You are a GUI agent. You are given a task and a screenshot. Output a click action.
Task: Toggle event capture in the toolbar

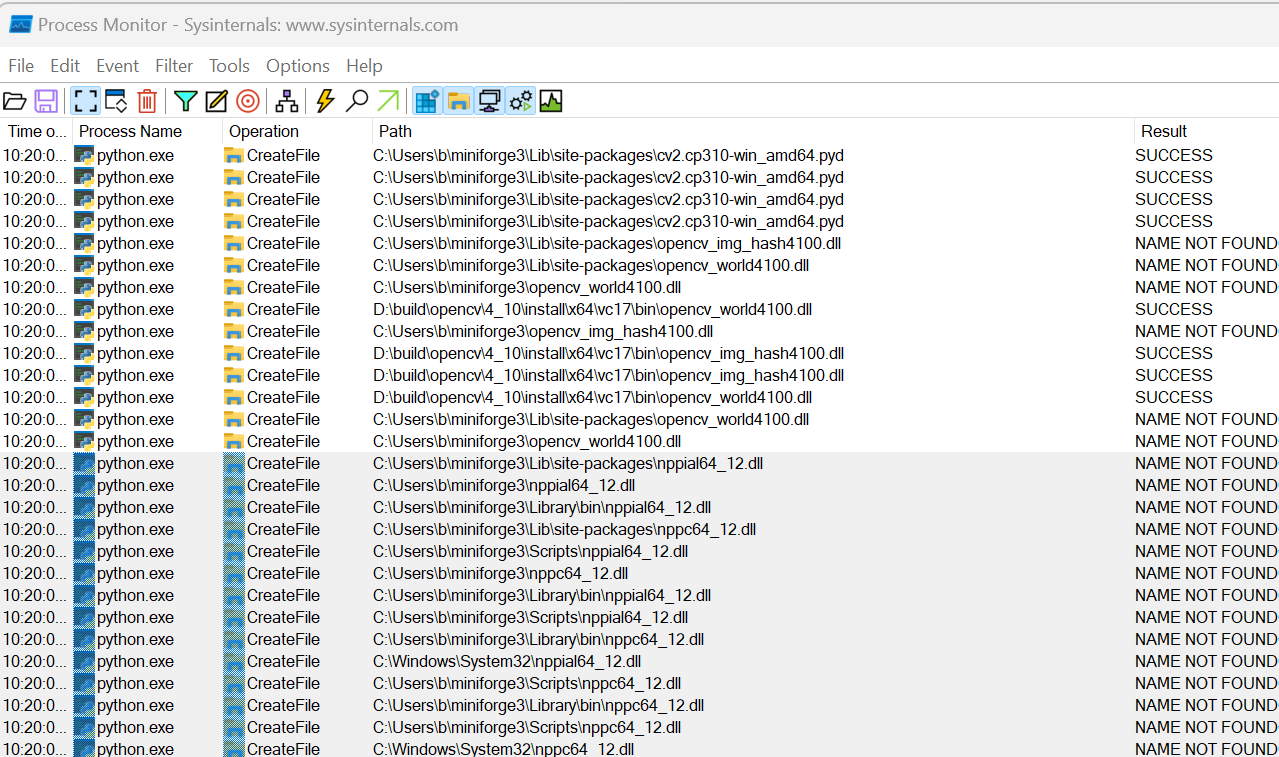point(86,101)
